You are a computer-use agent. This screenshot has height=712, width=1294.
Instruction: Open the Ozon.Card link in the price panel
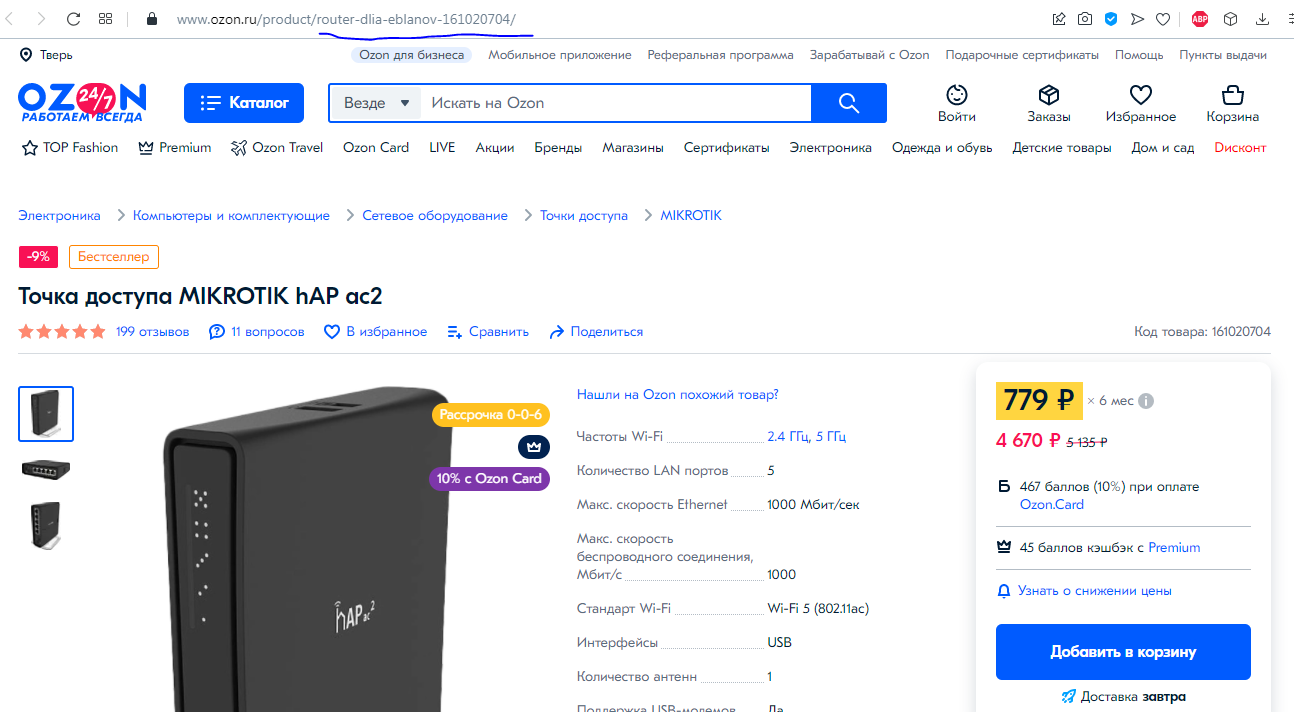click(1051, 504)
